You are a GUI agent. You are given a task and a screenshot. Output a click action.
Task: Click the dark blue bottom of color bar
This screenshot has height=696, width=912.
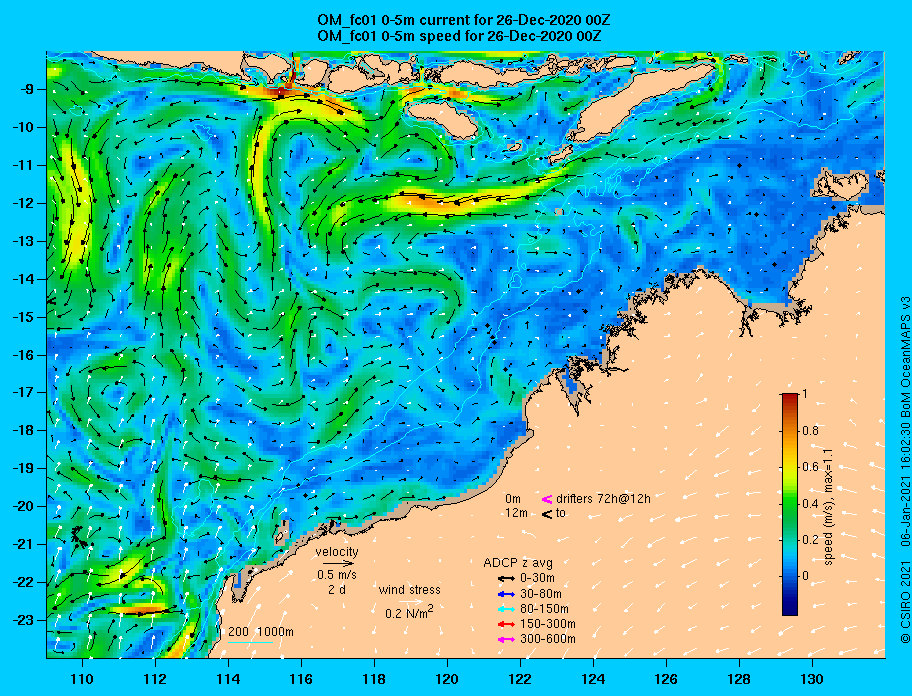click(x=790, y=609)
